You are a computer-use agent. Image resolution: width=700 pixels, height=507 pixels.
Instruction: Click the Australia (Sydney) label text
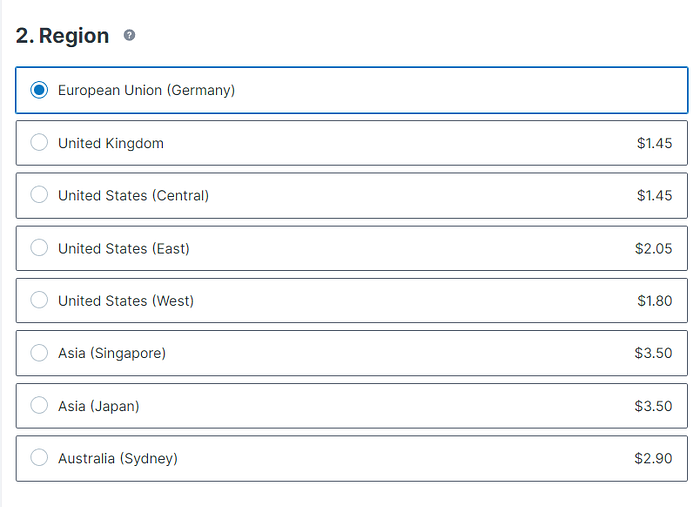tap(117, 458)
